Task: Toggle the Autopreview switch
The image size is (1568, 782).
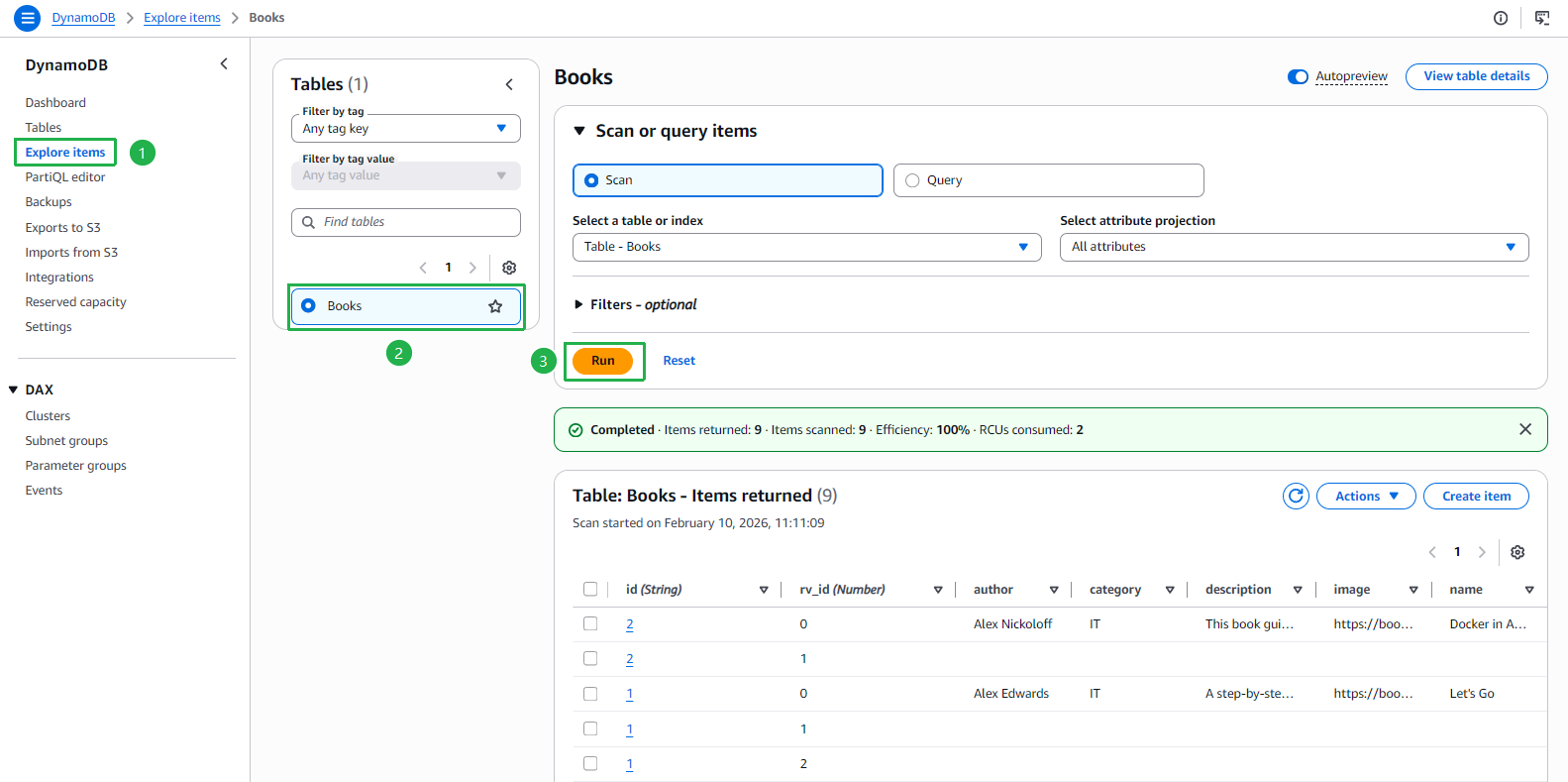Action: tap(1298, 76)
